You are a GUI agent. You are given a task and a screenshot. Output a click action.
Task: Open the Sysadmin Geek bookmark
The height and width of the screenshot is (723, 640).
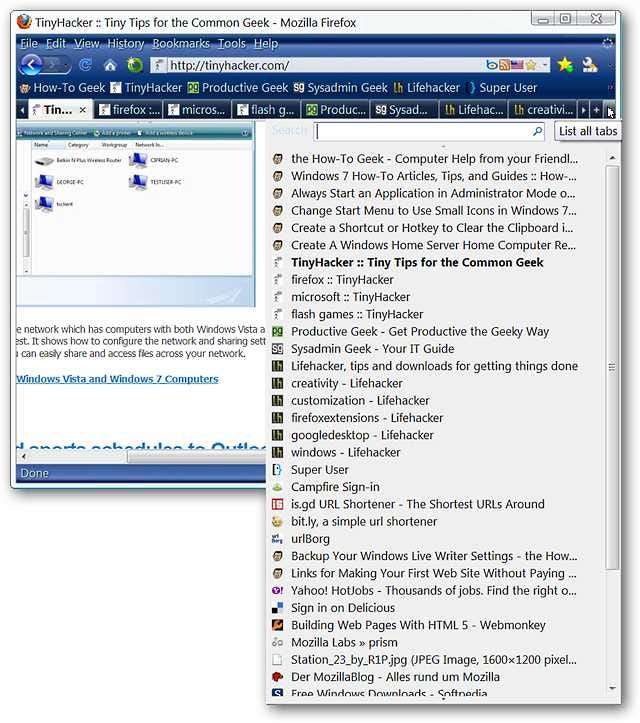[340, 88]
